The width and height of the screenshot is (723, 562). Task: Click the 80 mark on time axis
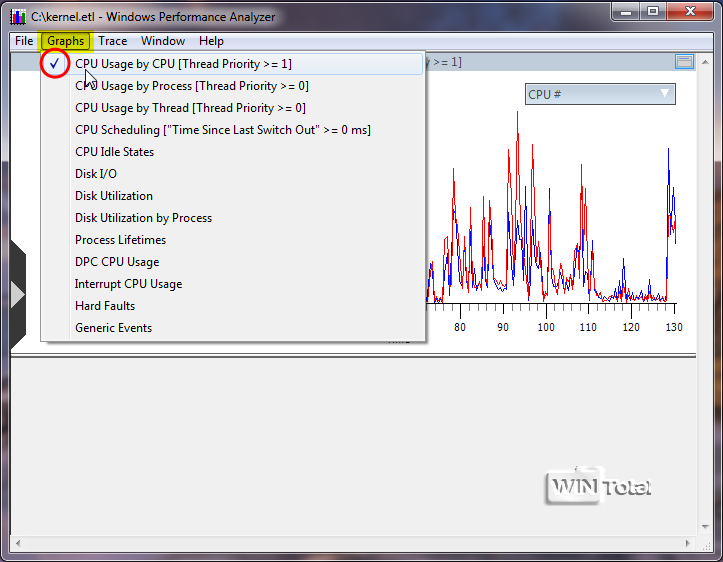(460, 327)
